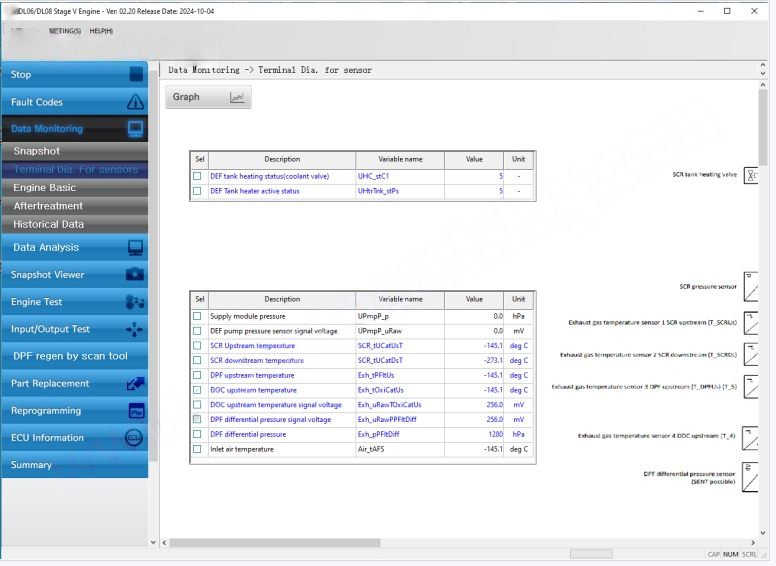
Task: Click the Data Monitoring monitor icon
Action: coord(135,129)
